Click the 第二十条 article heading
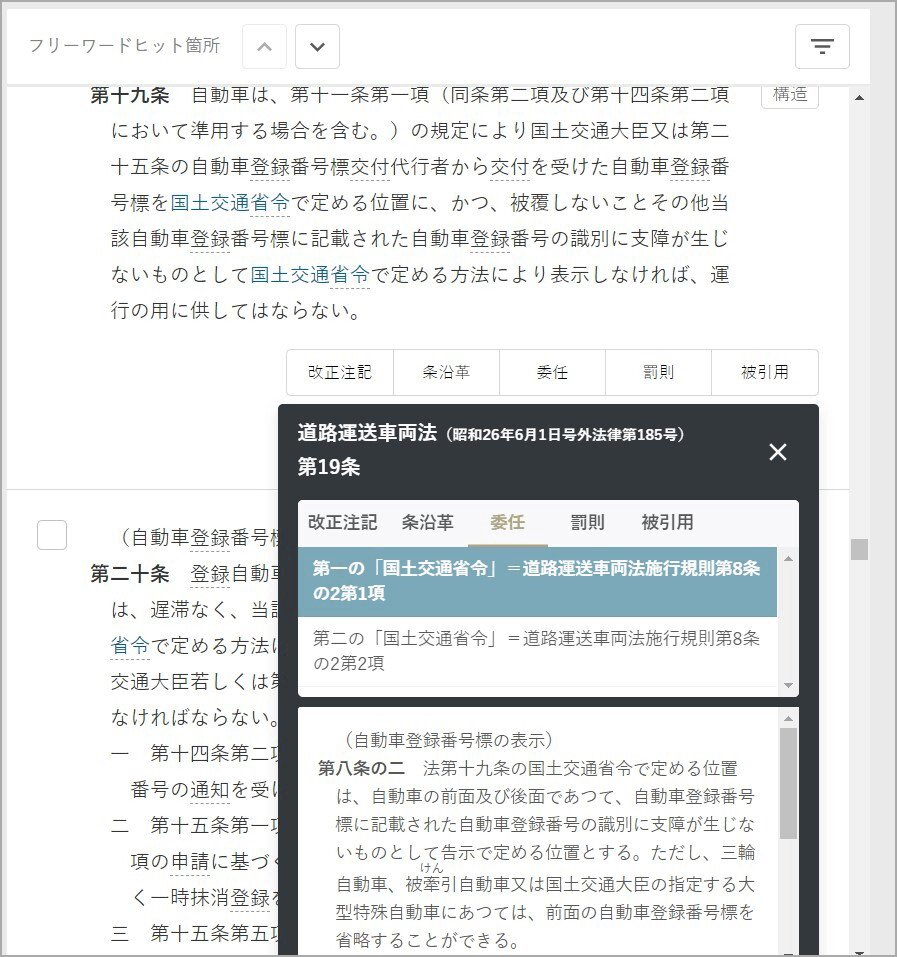Image resolution: width=897 pixels, height=957 pixels. point(130,574)
